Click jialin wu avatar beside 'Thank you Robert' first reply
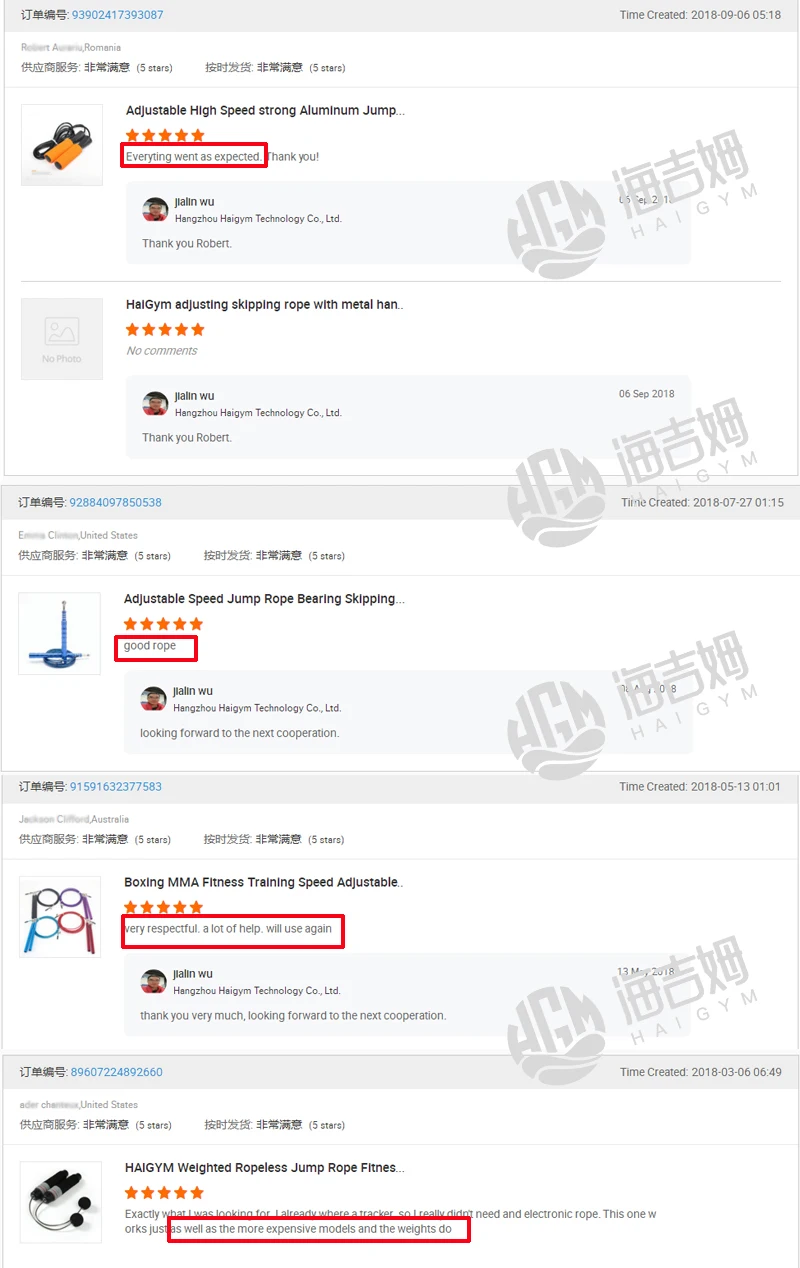Image resolution: width=800 pixels, height=1268 pixels. pos(155,209)
